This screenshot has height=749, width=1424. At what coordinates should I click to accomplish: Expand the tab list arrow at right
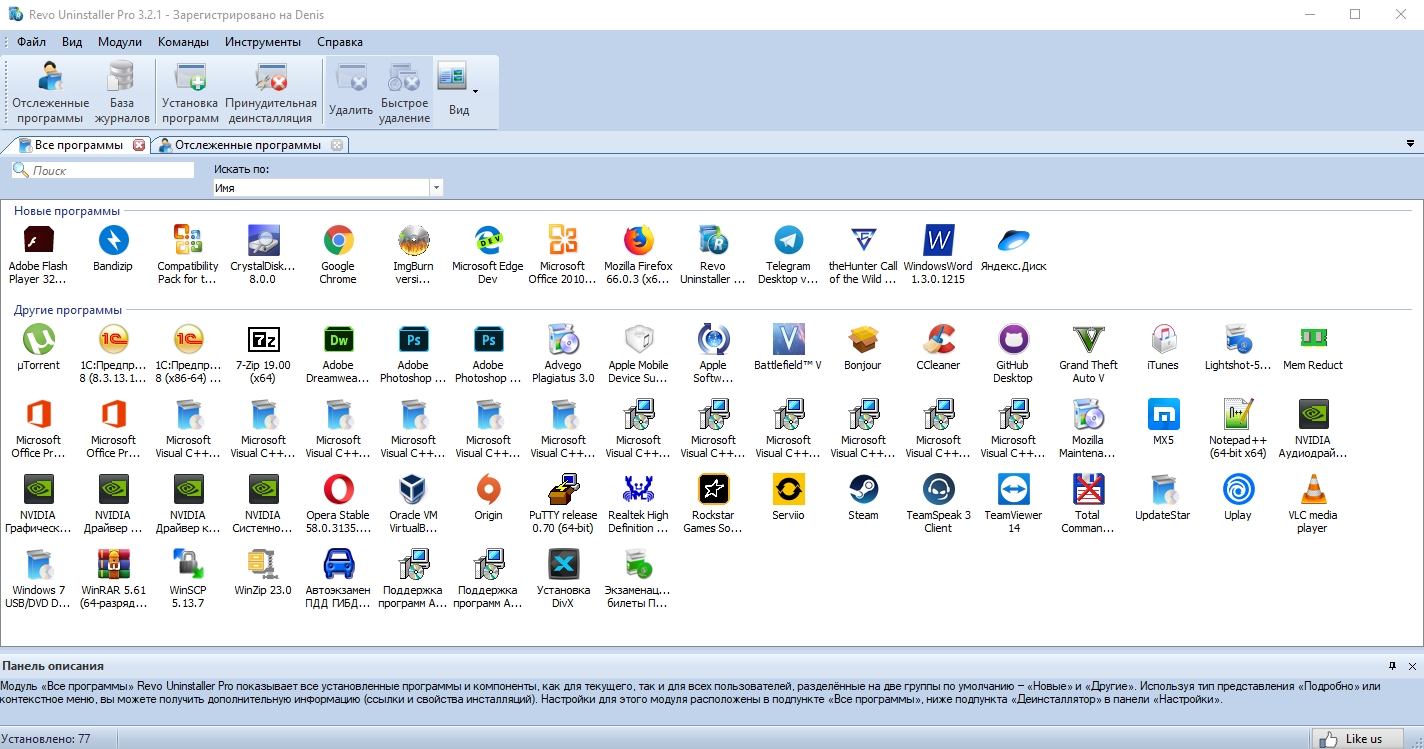coord(1409,145)
